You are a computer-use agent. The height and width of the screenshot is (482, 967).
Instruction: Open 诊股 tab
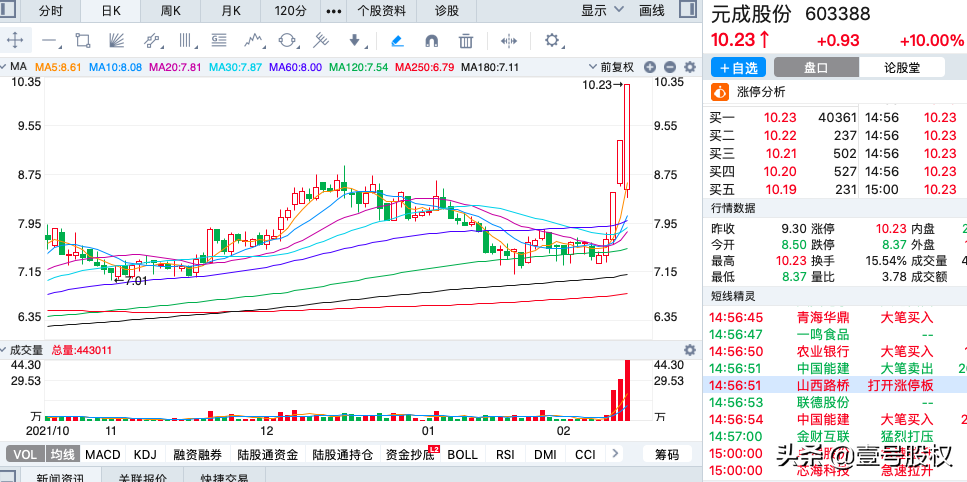point(447,10)
